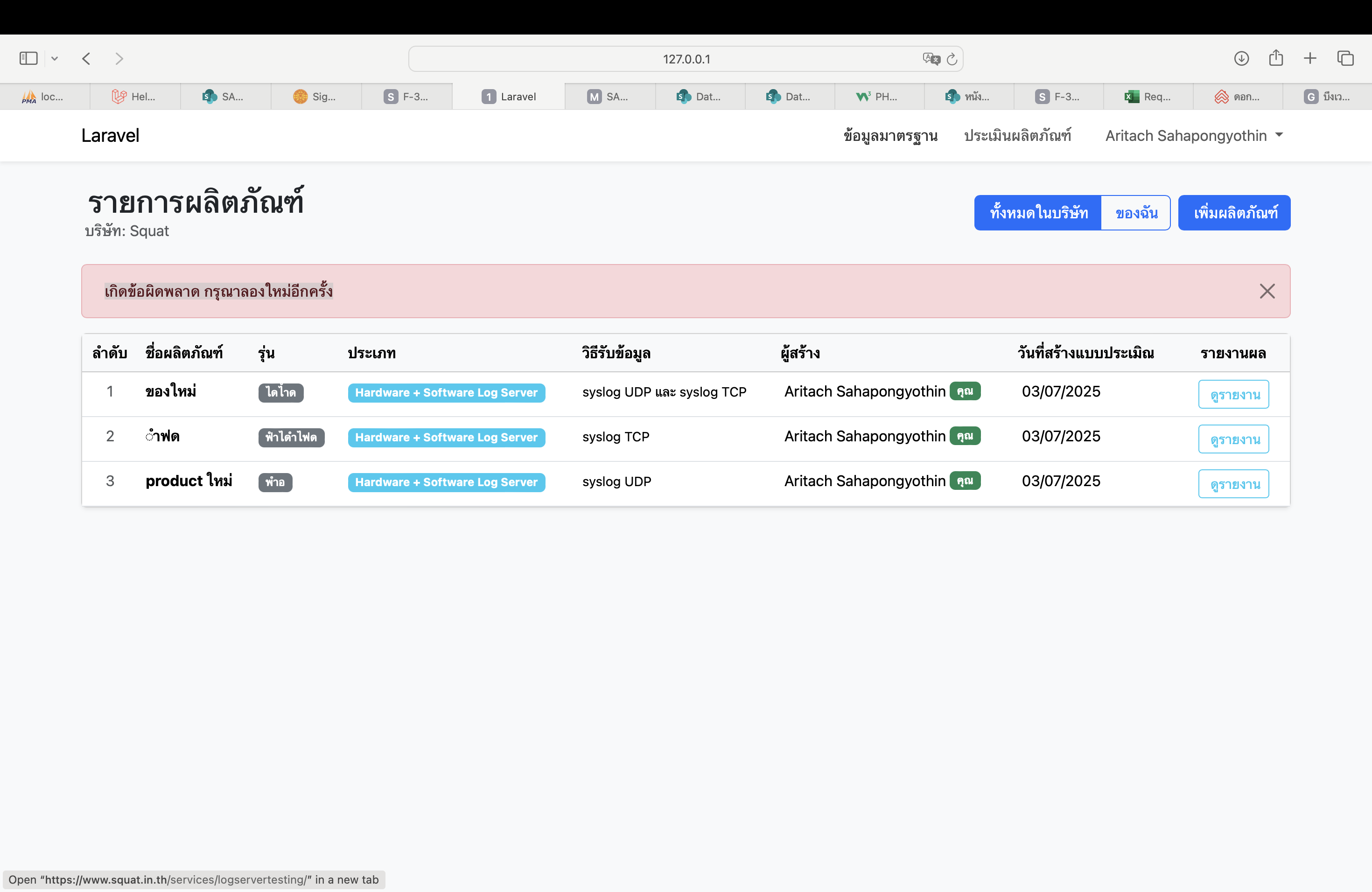Image resolution: width=1372 pixels, height=892 pixels.
Task: Click the back navigation arrow
Action: (x=86, y=58)
